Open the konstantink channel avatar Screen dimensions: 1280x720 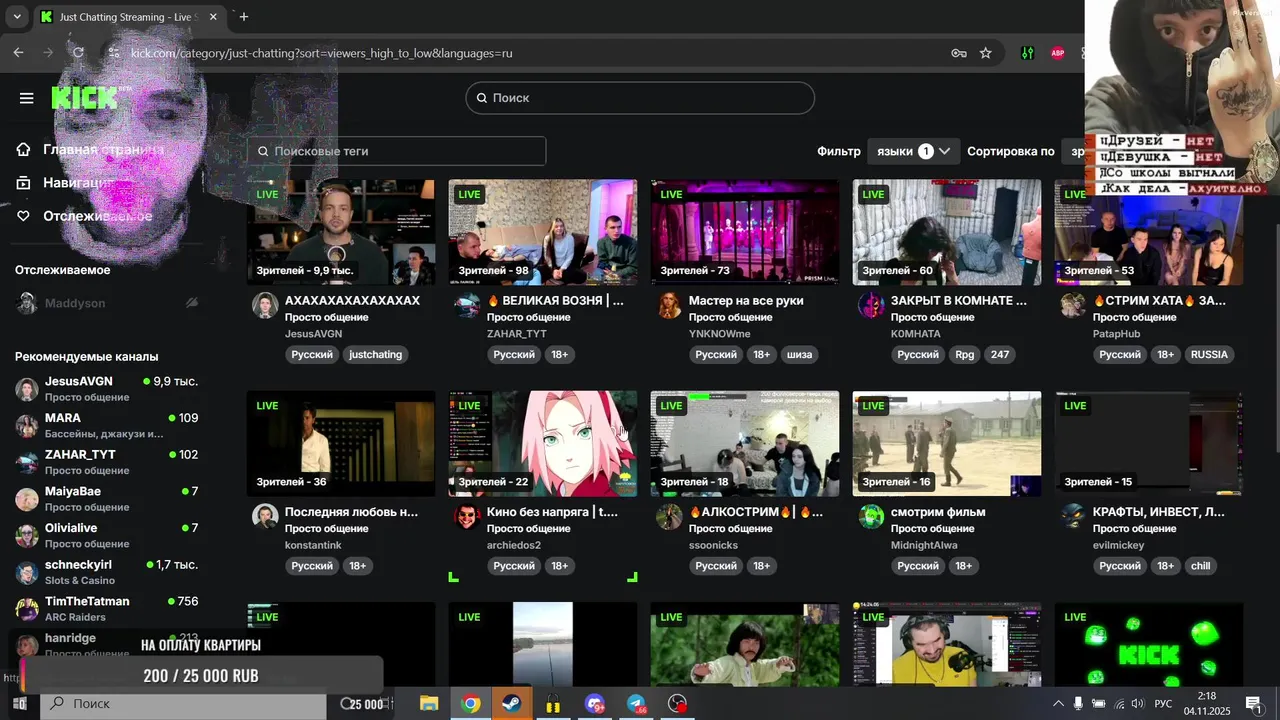(265, 517)
